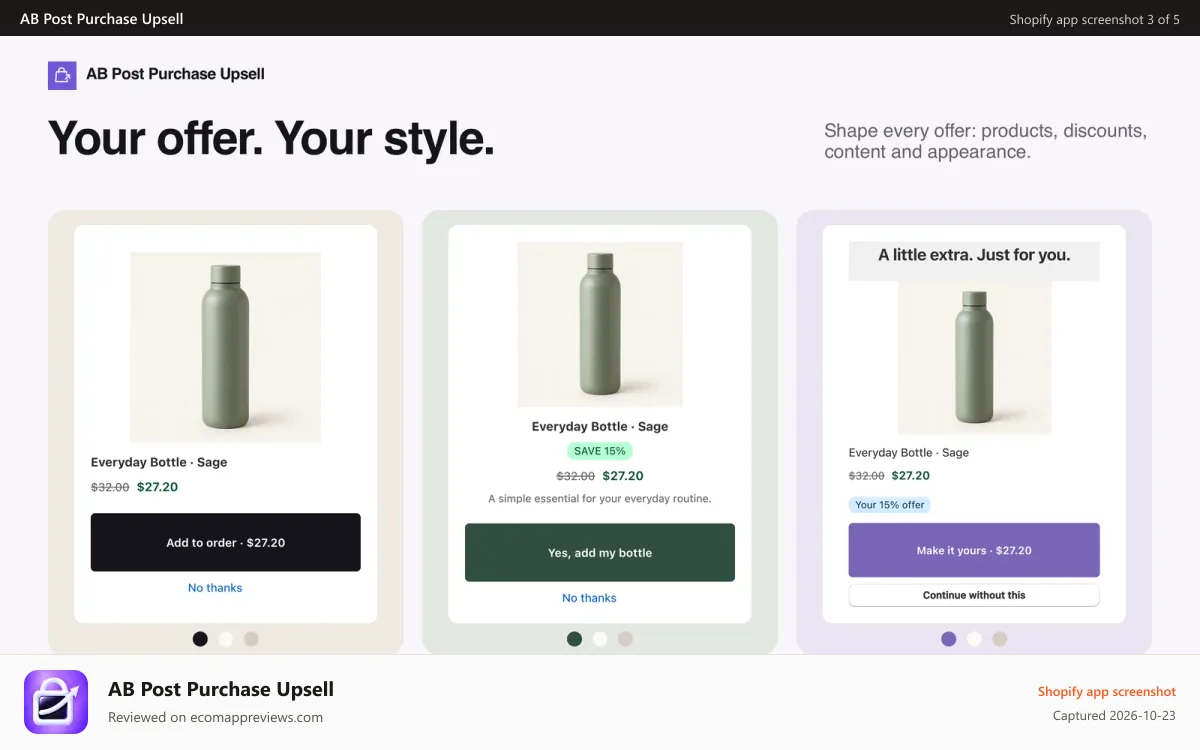Select the purple dot under the third card
1200x750 pixels.
(x=948, y=639)
